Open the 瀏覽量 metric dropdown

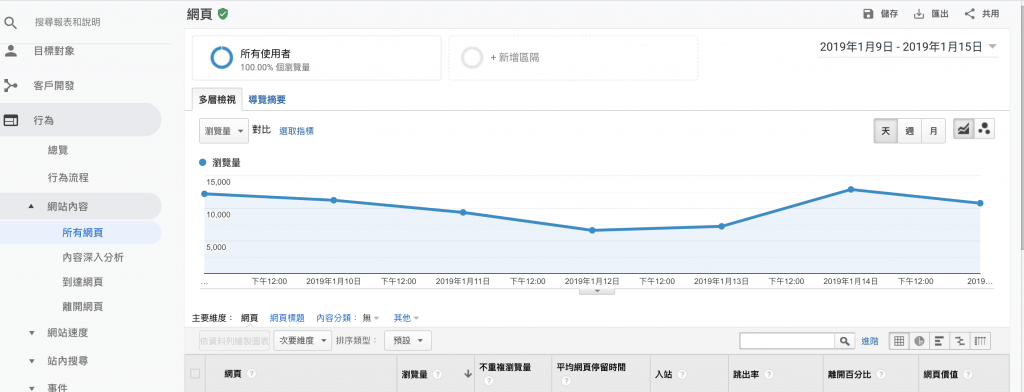[223, 131]
